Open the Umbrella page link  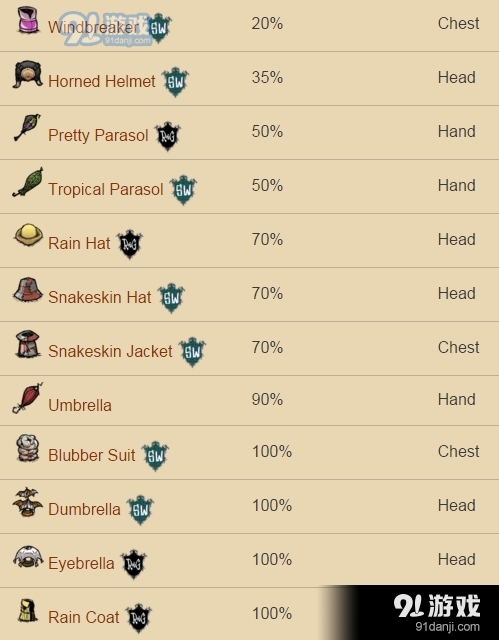(80, 405)
